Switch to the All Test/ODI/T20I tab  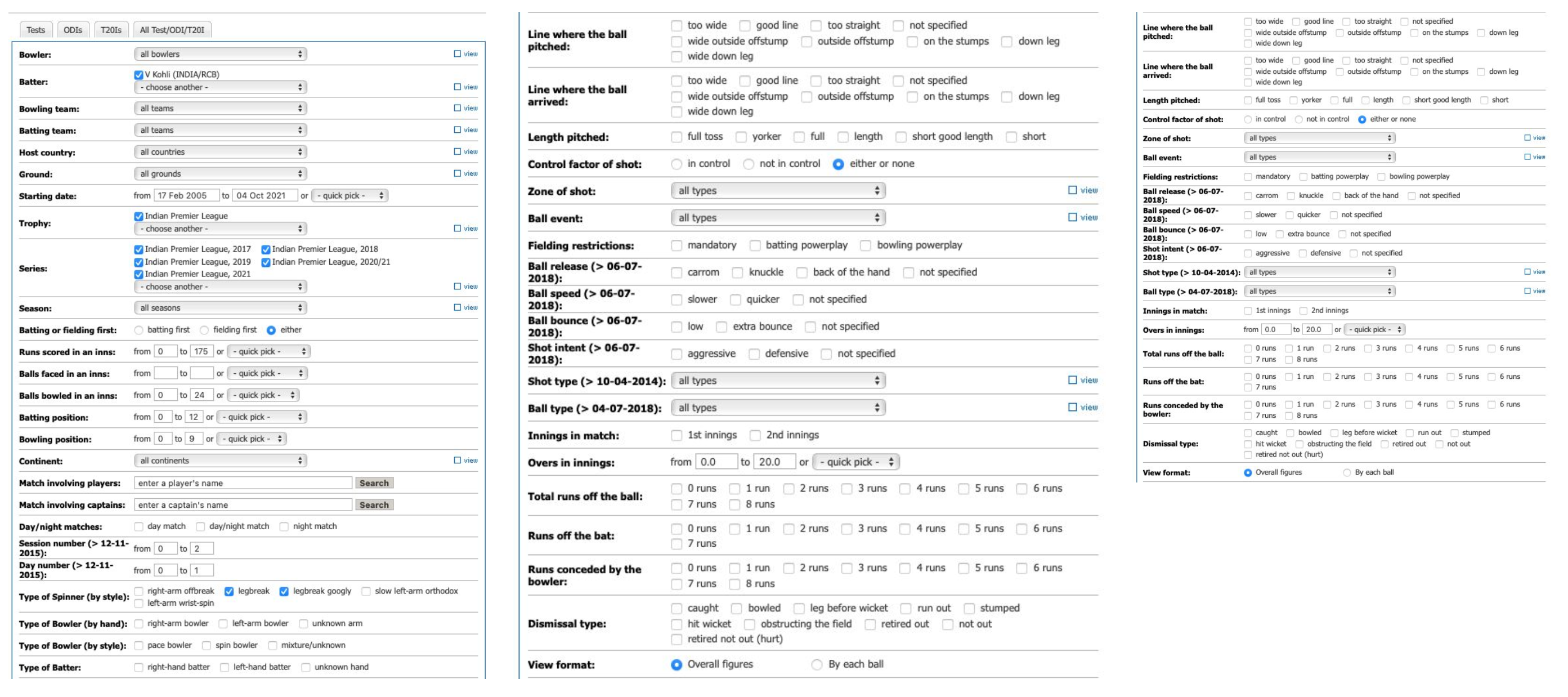(172, 30)
